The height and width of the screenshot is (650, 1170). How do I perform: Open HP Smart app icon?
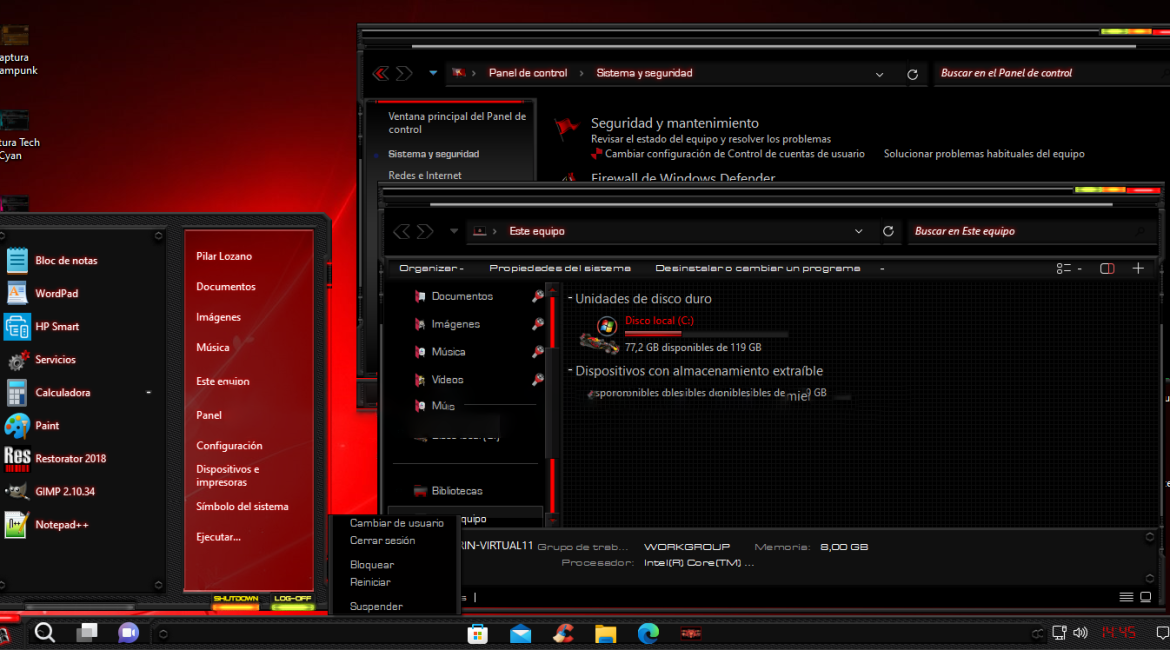[x=18, y=327]
